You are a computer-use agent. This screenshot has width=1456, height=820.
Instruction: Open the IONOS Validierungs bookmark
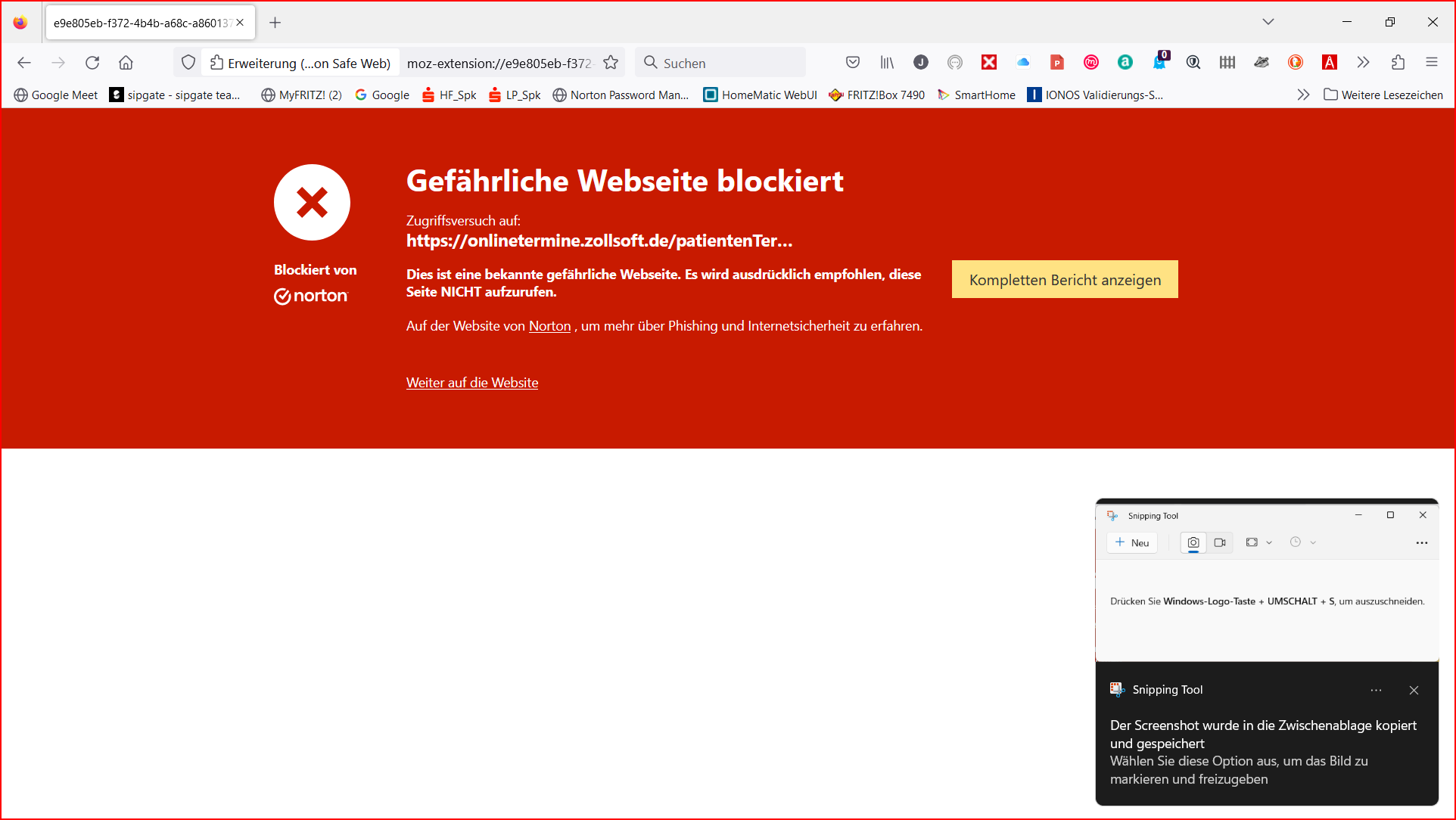coord(1095,95)
